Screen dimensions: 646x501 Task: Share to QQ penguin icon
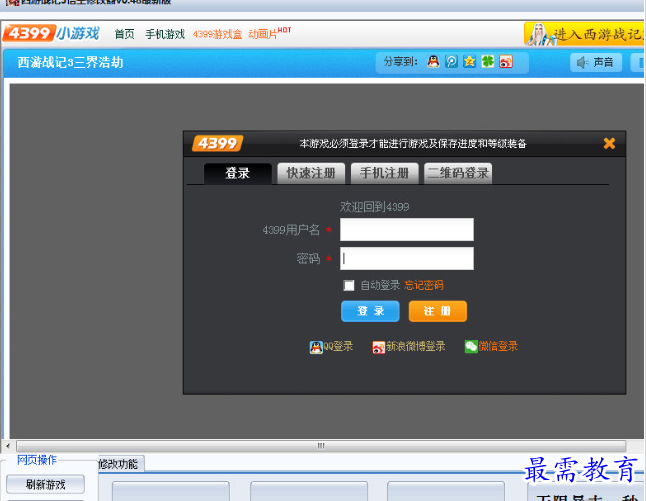[x=433, y=62]
